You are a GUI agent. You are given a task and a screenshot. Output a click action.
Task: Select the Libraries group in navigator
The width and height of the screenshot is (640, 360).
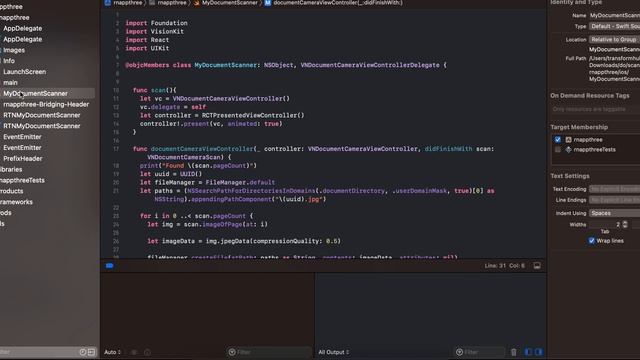[11, 169]
